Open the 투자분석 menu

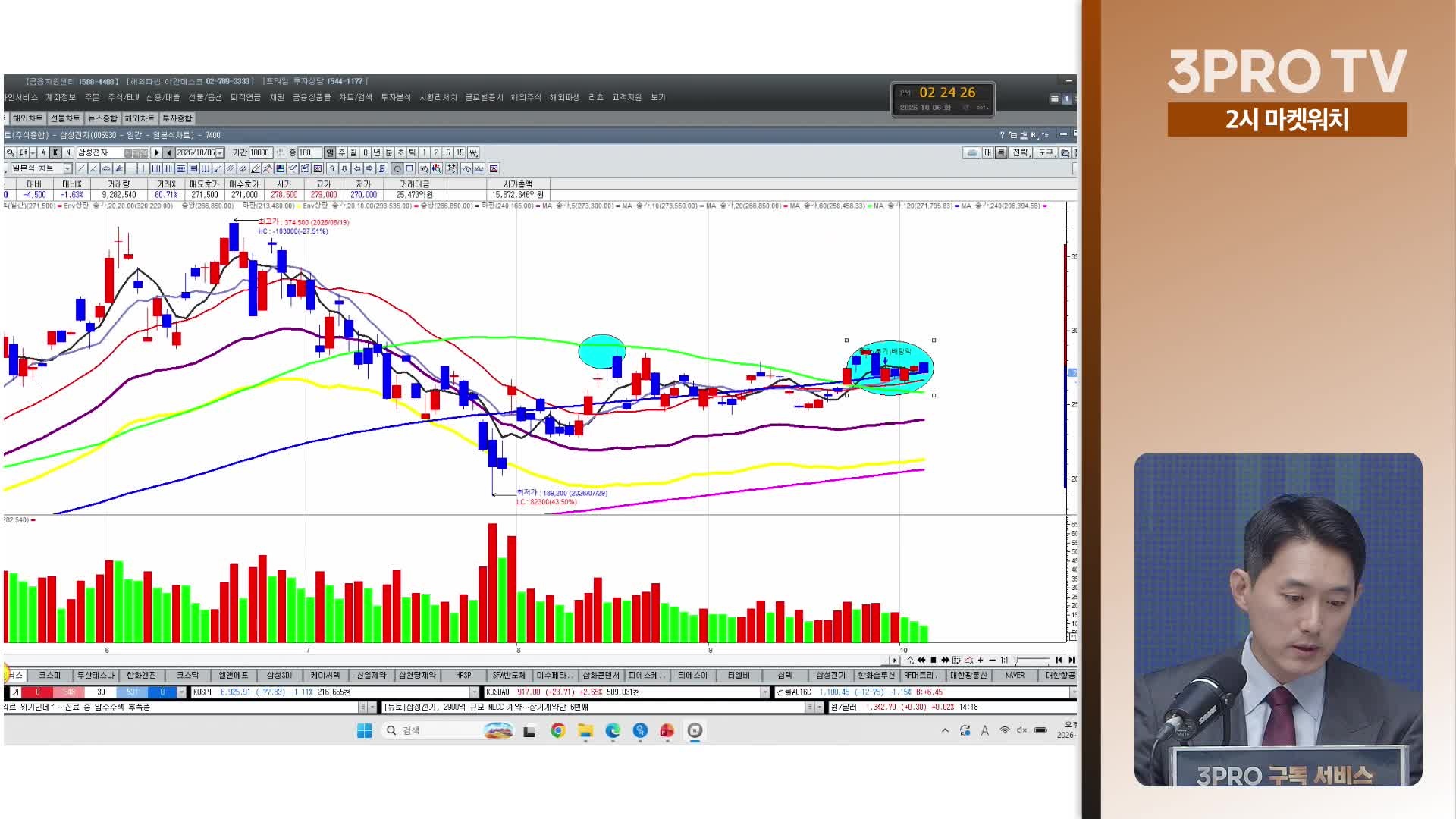tap(396, 97)
